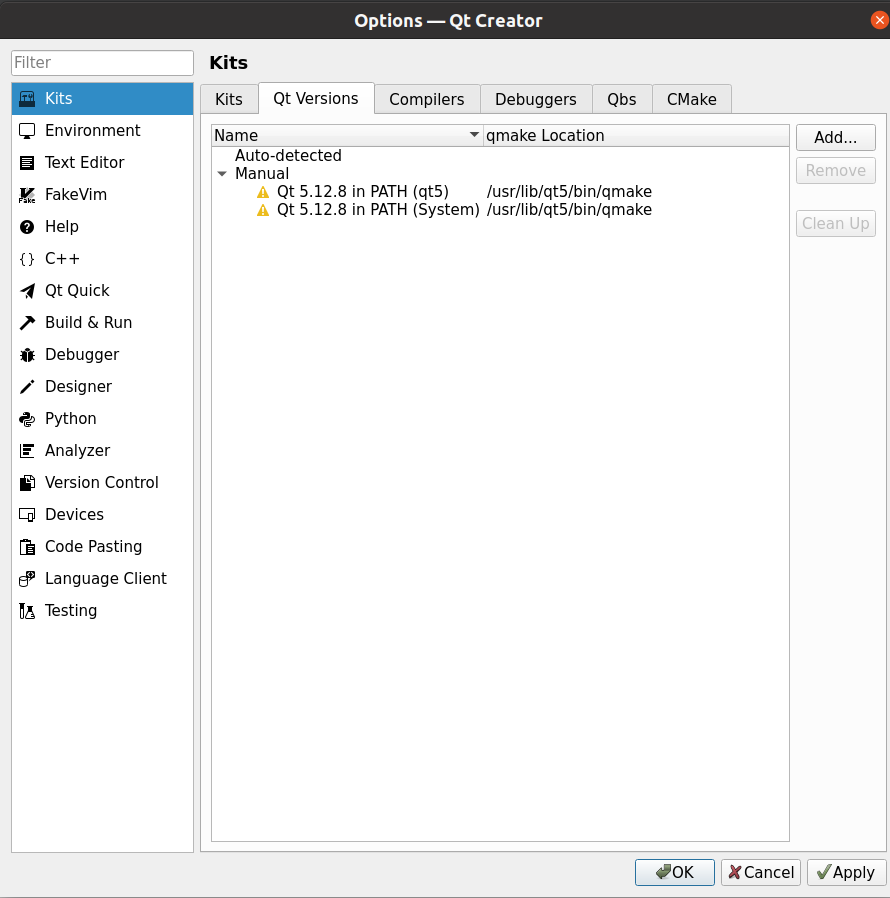Viewport: 890px width, 898px height.
Task: Open Language Client icon
Action: (x=27, y=579)
